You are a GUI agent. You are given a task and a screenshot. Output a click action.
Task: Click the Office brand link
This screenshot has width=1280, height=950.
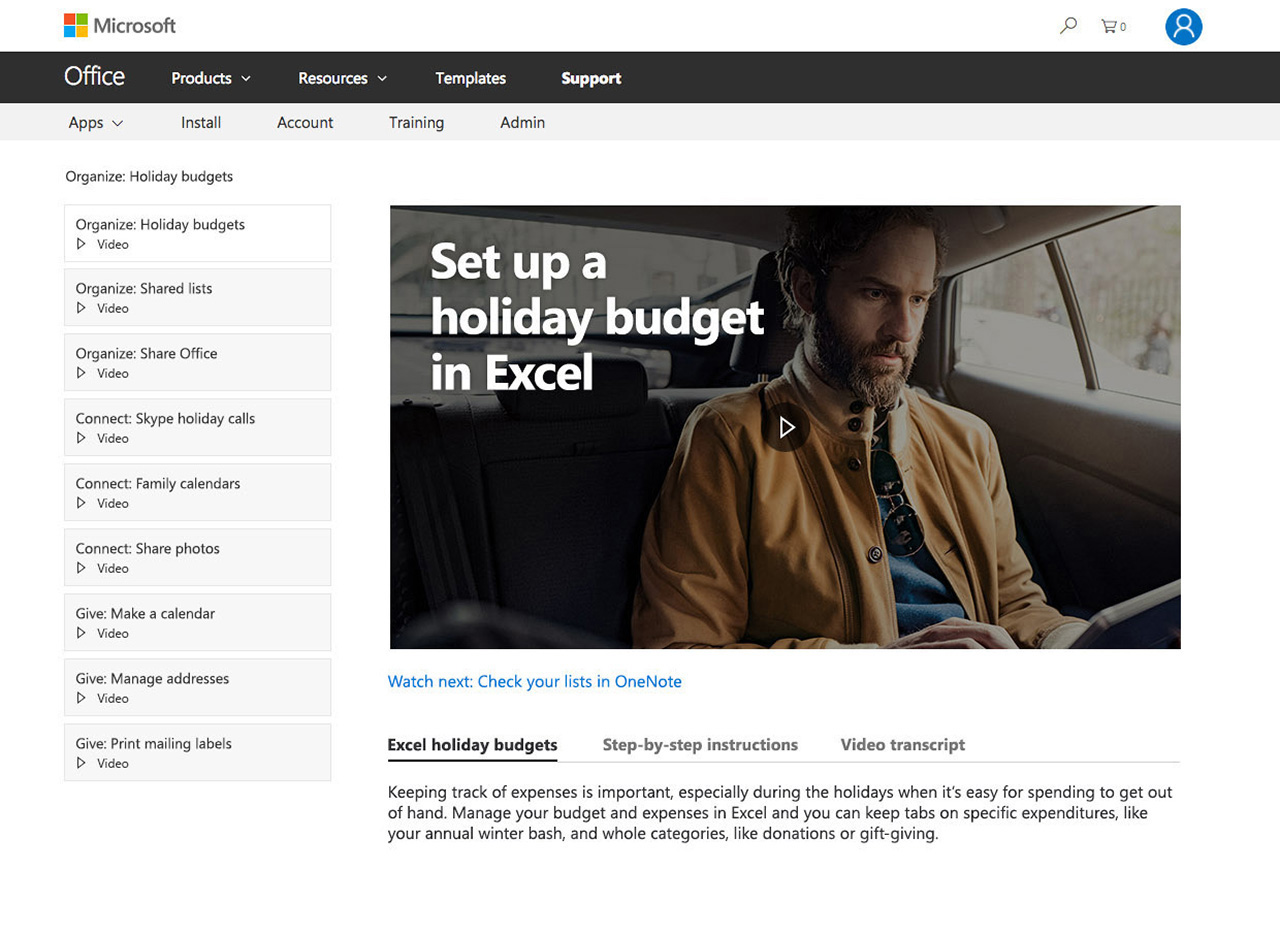coord(94,77)
